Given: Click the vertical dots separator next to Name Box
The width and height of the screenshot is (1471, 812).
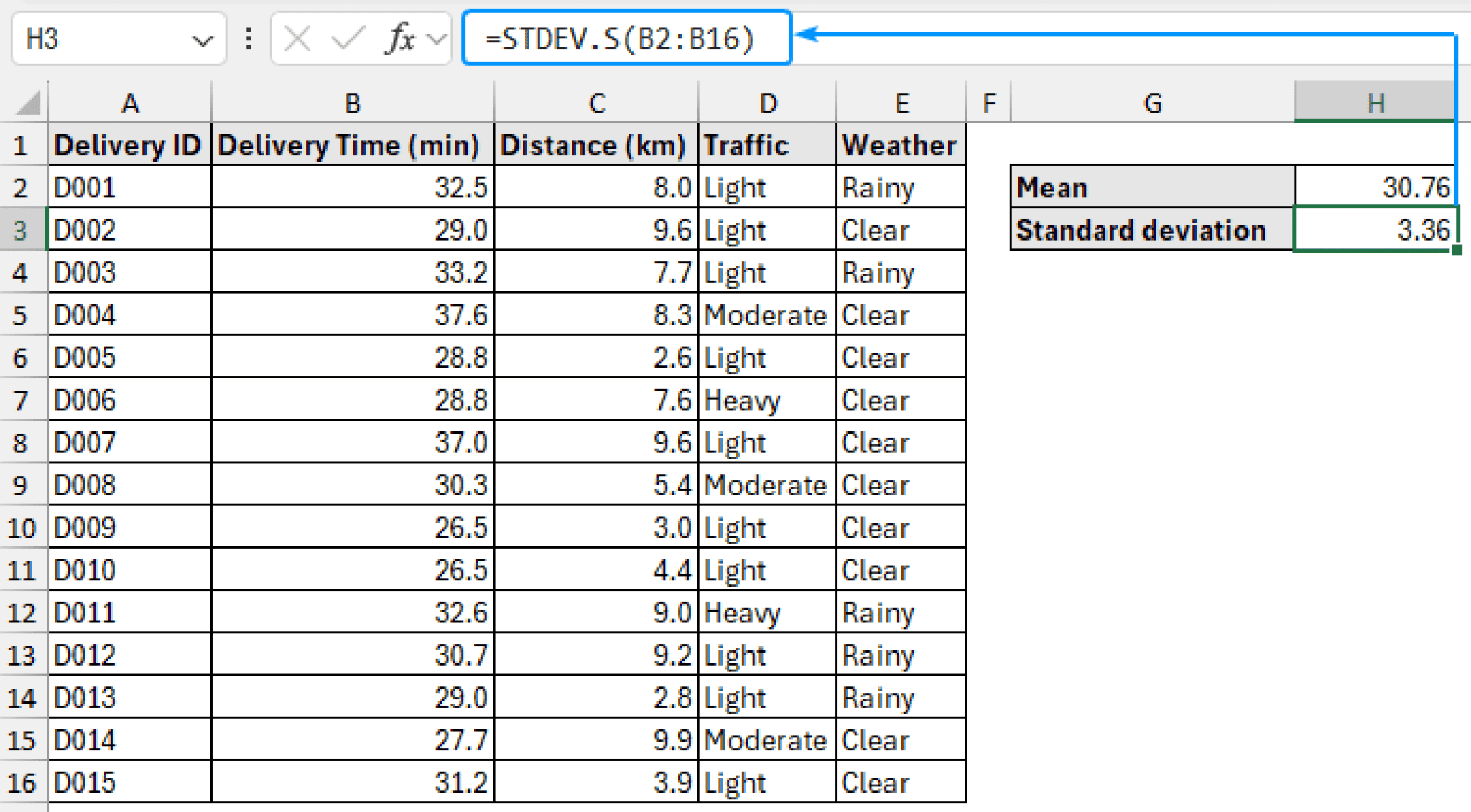Looking at the screenshot, I should point(248,39).
